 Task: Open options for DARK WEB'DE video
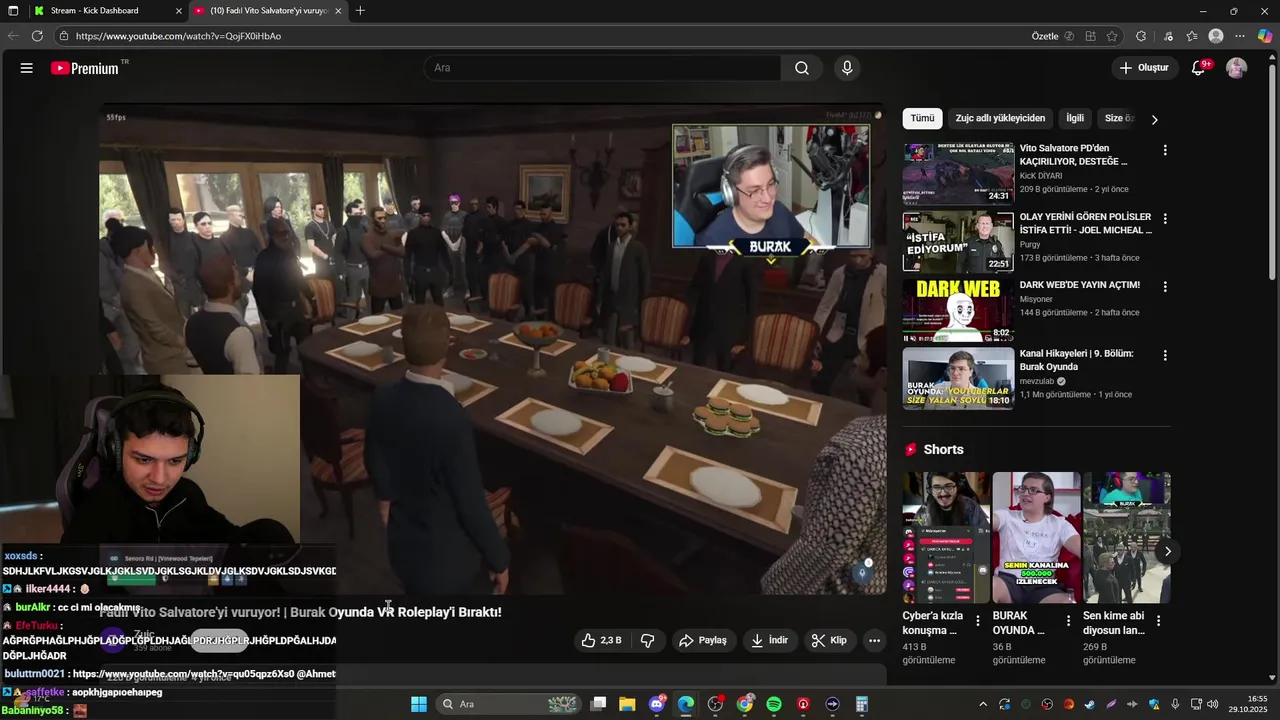1165,286
